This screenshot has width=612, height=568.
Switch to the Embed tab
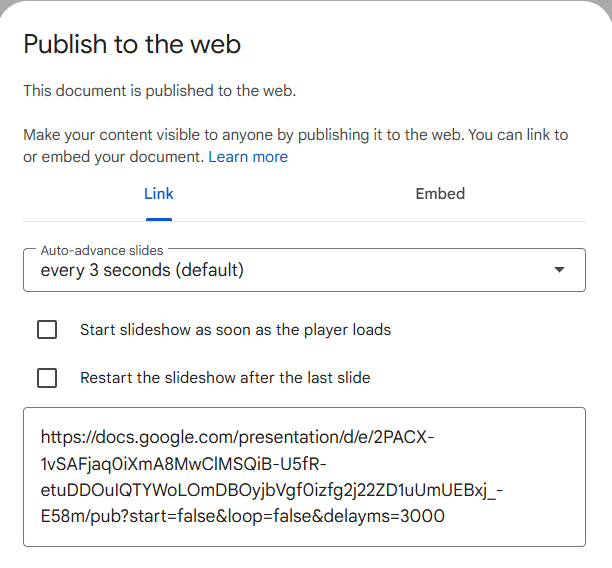click(x=440, y=194)
